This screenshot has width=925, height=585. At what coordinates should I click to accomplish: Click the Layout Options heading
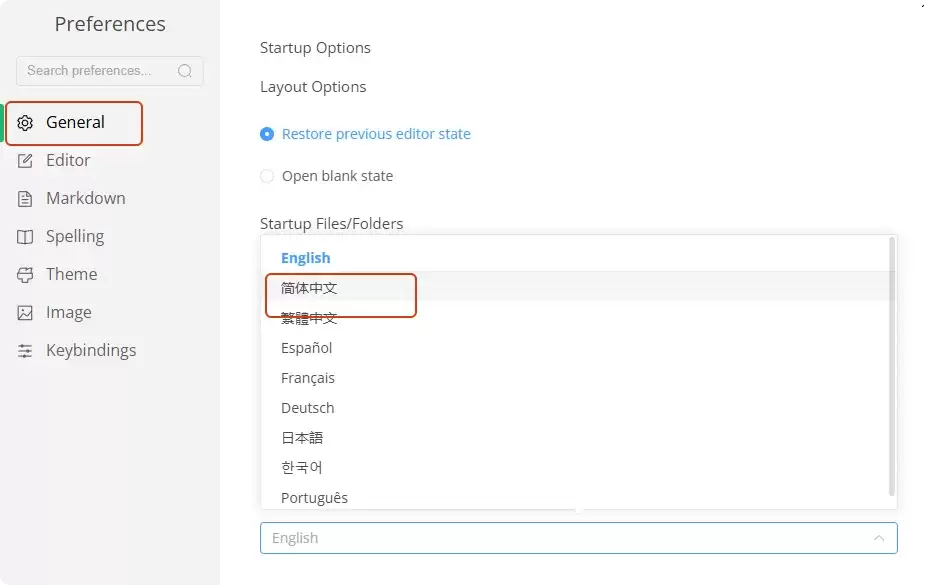tap(313, 87)
